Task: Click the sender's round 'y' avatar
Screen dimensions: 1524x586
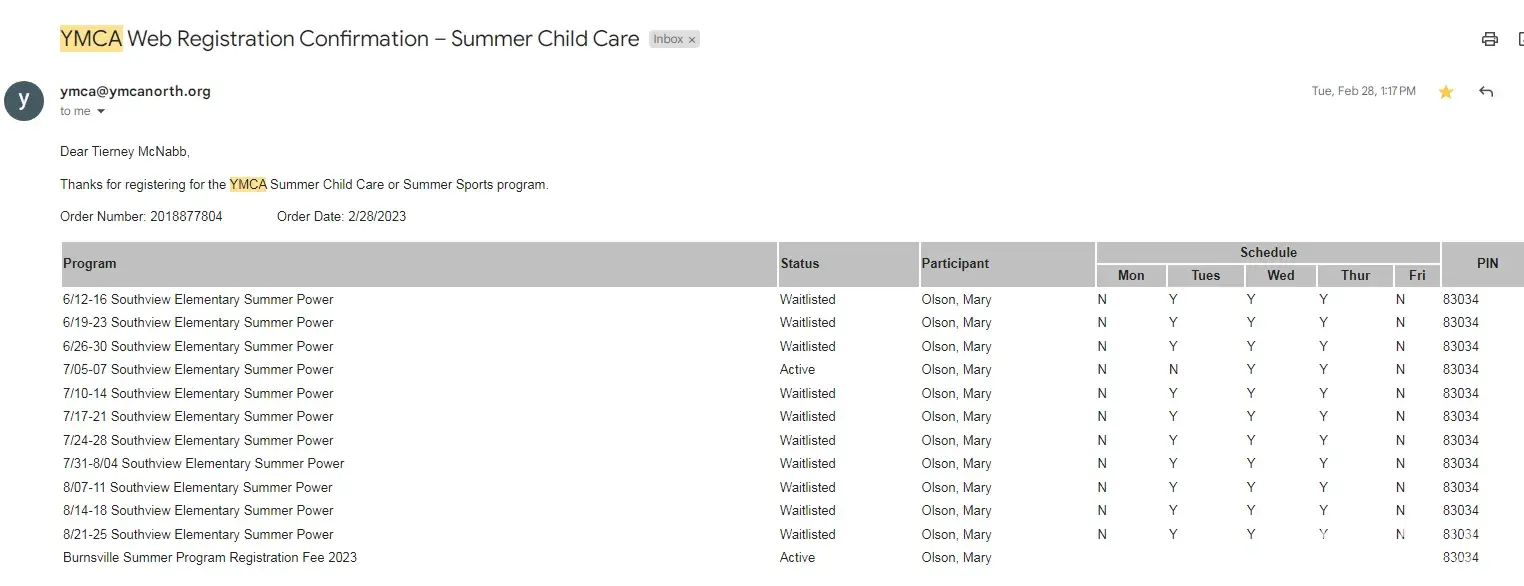Action: 24,100
